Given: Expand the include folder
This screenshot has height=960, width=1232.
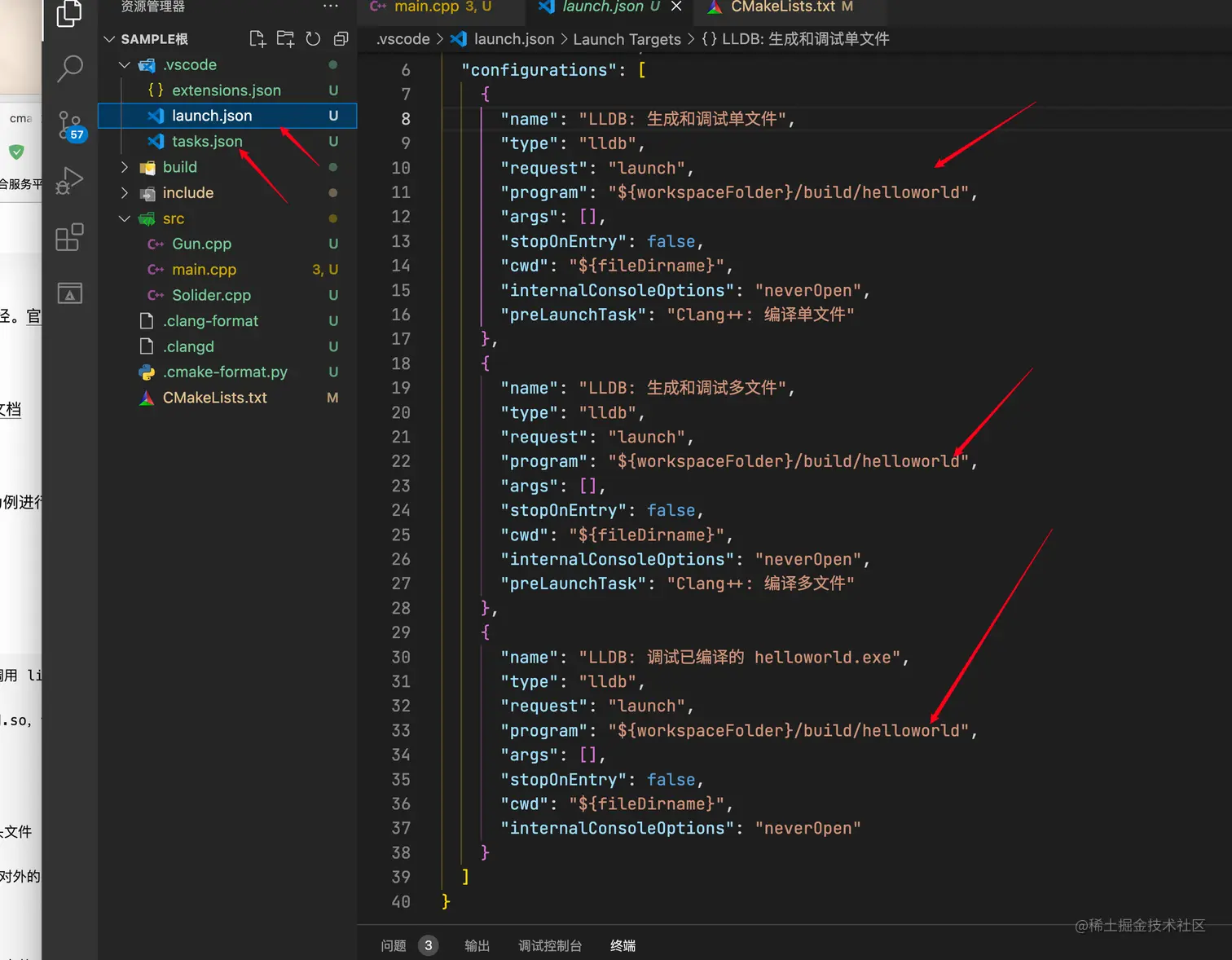Looking at the screenshot, I should pyautogui.click(x=187, y=193).
